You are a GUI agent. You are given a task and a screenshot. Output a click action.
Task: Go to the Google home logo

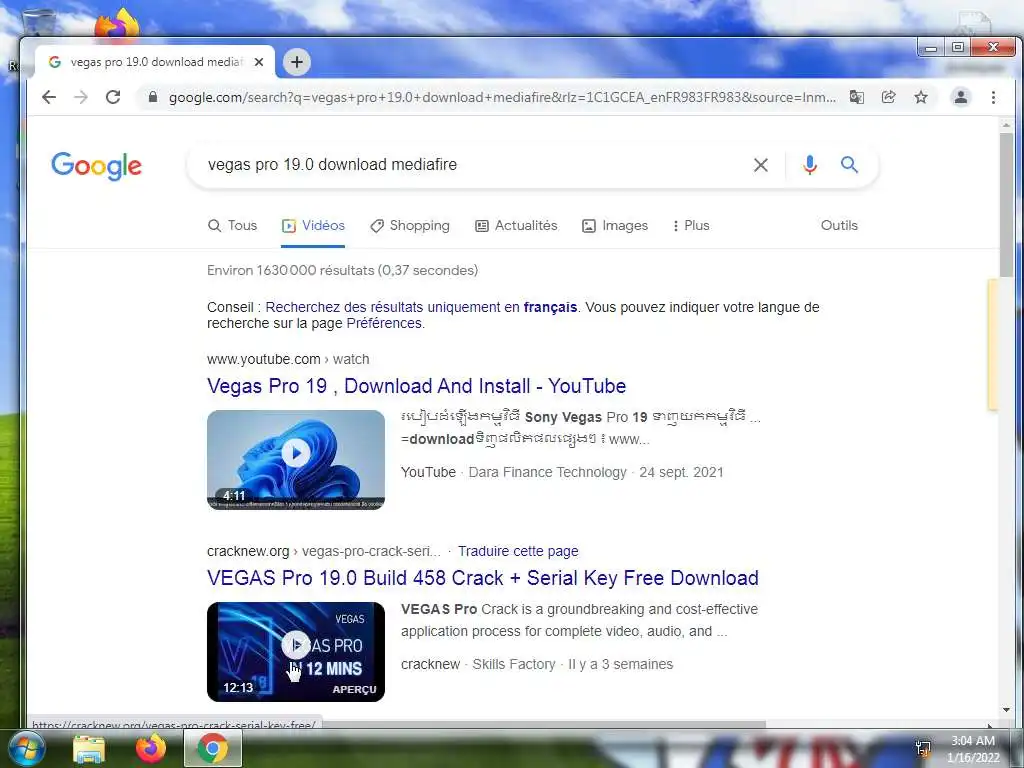pyautogui.click(x=97, y=166)
